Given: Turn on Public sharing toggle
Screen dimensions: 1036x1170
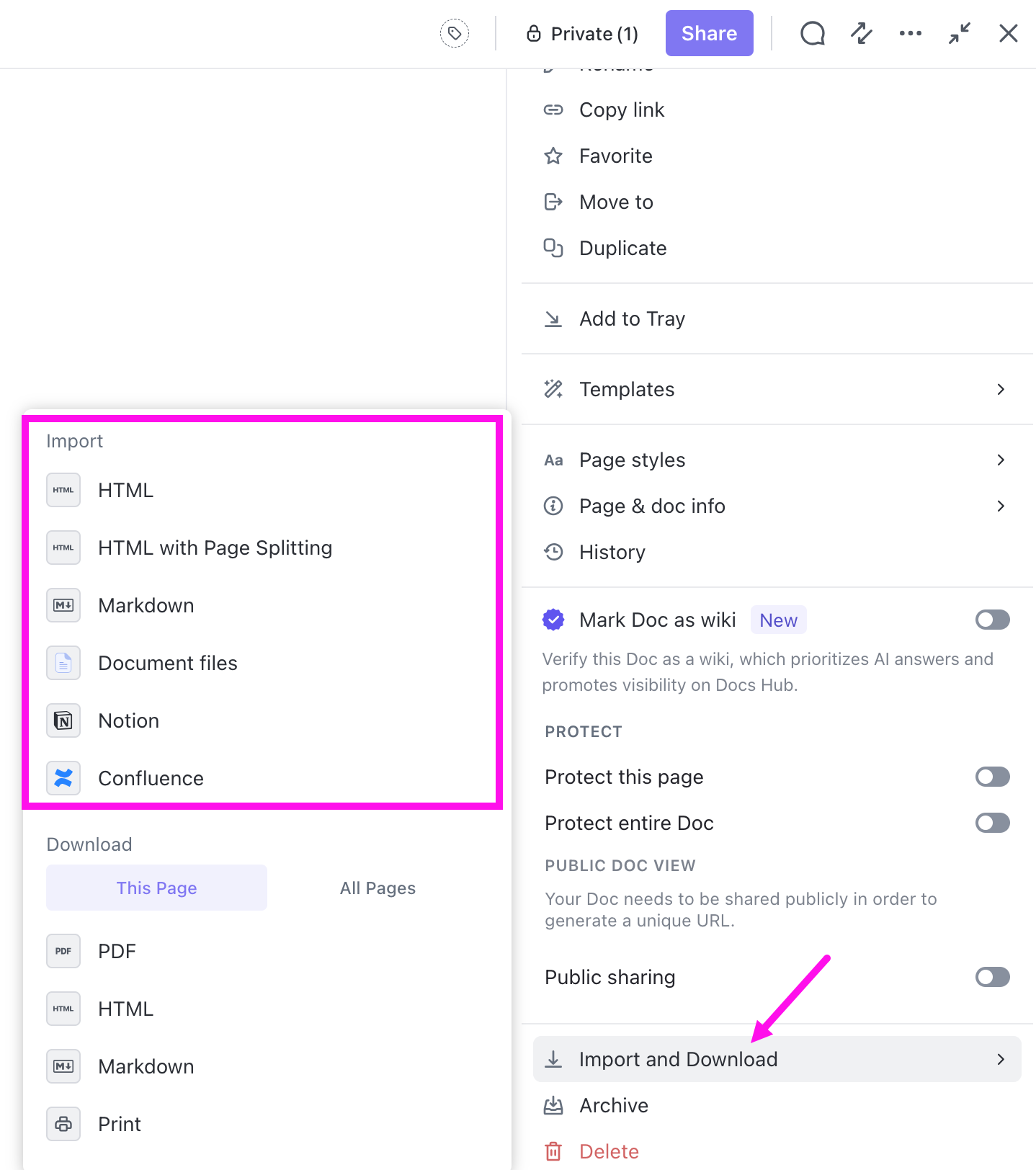Looking at the screenshot, I should click(x=992, y=977).
